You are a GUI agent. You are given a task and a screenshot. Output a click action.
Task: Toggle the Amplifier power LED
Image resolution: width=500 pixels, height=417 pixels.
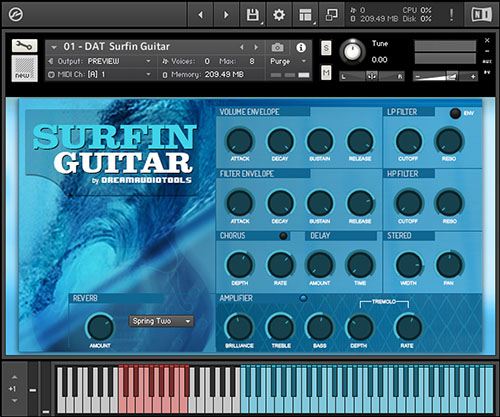303,298
